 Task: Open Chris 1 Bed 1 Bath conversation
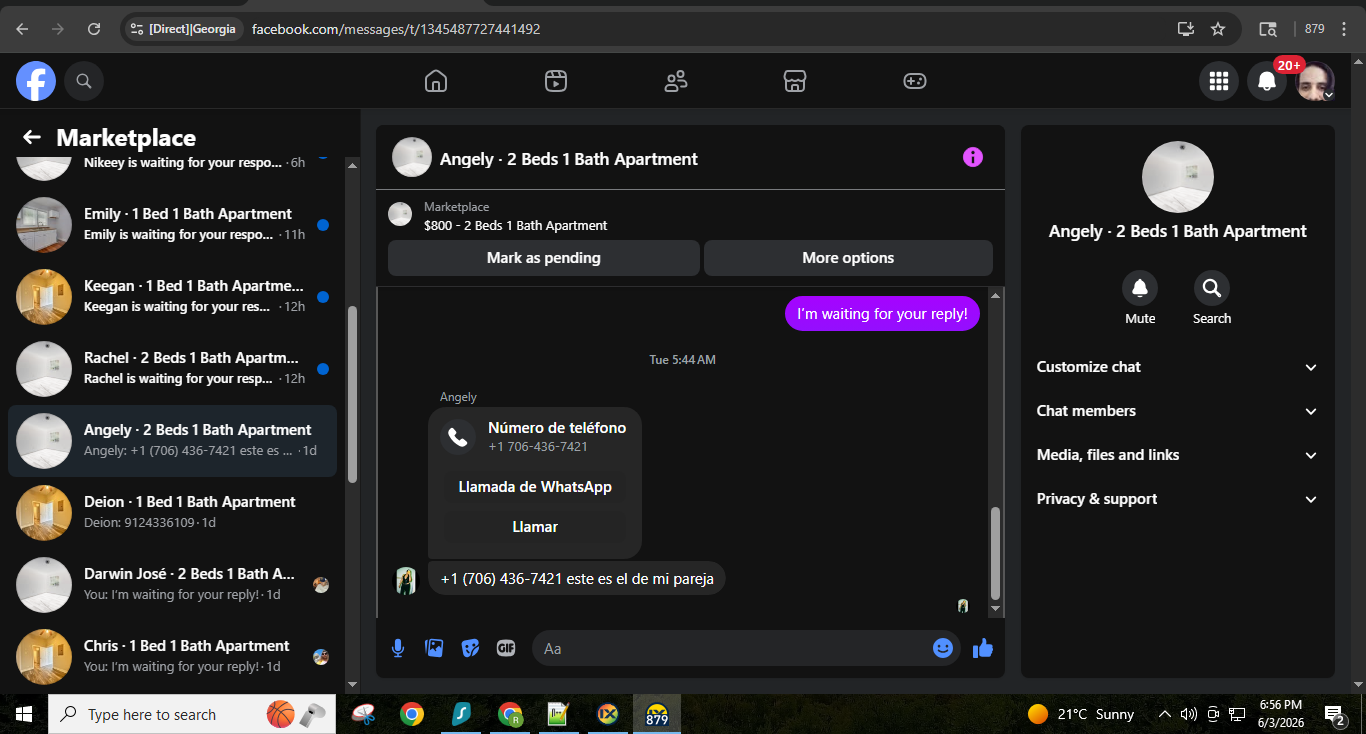tap(172, 657)
